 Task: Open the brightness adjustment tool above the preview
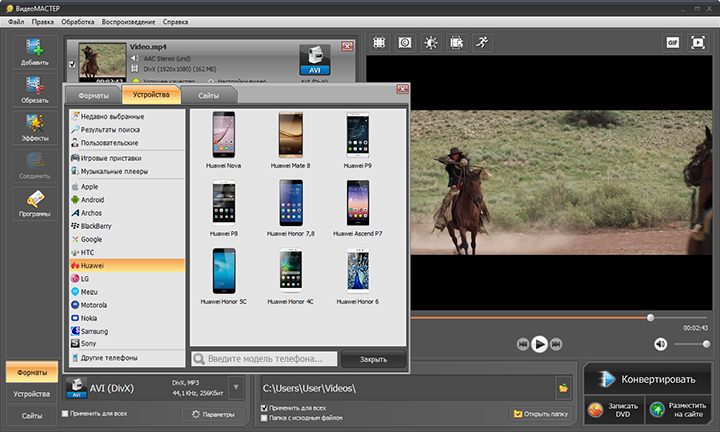431,43
